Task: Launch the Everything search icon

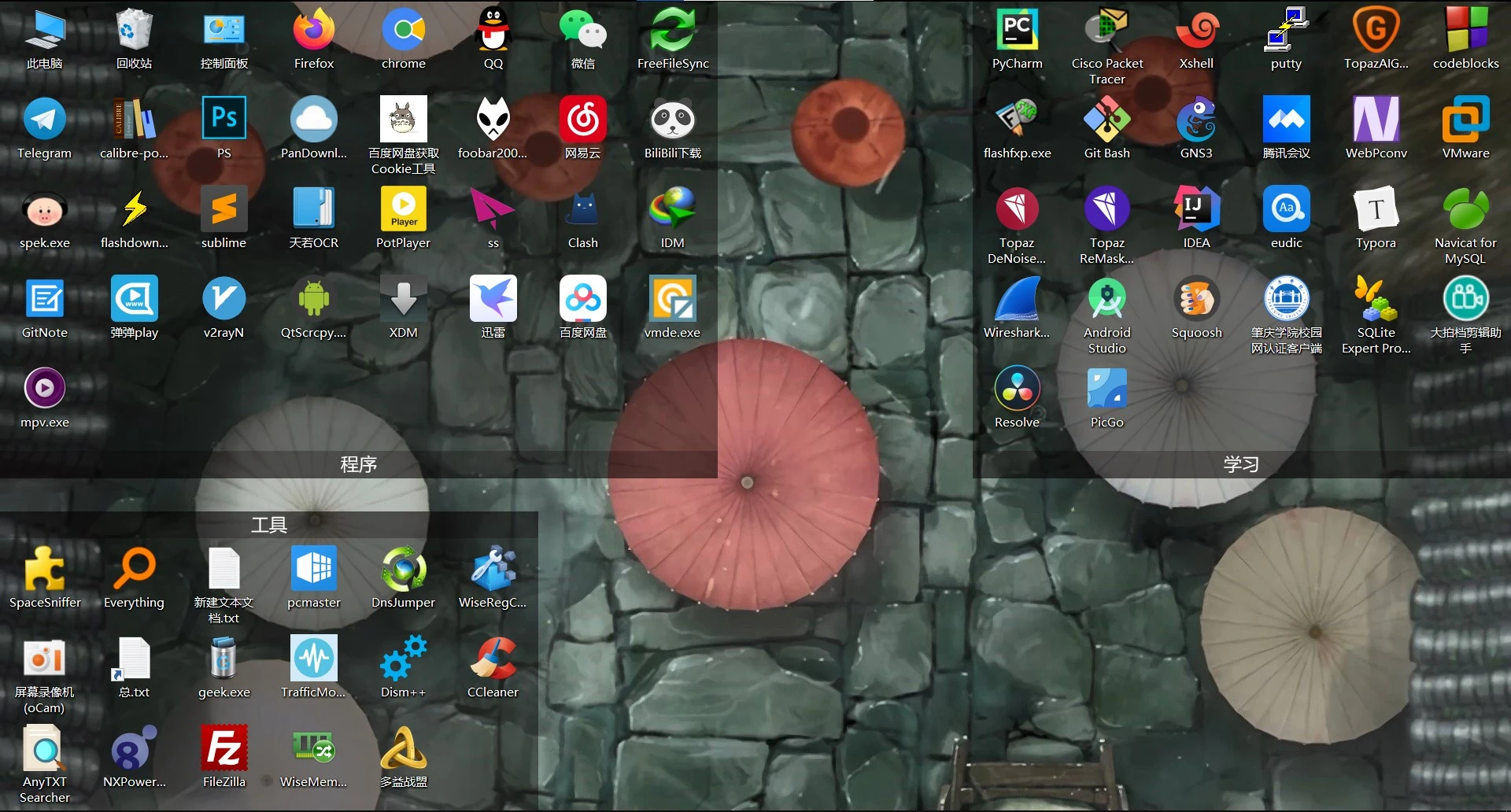Action: coord(135,569)
